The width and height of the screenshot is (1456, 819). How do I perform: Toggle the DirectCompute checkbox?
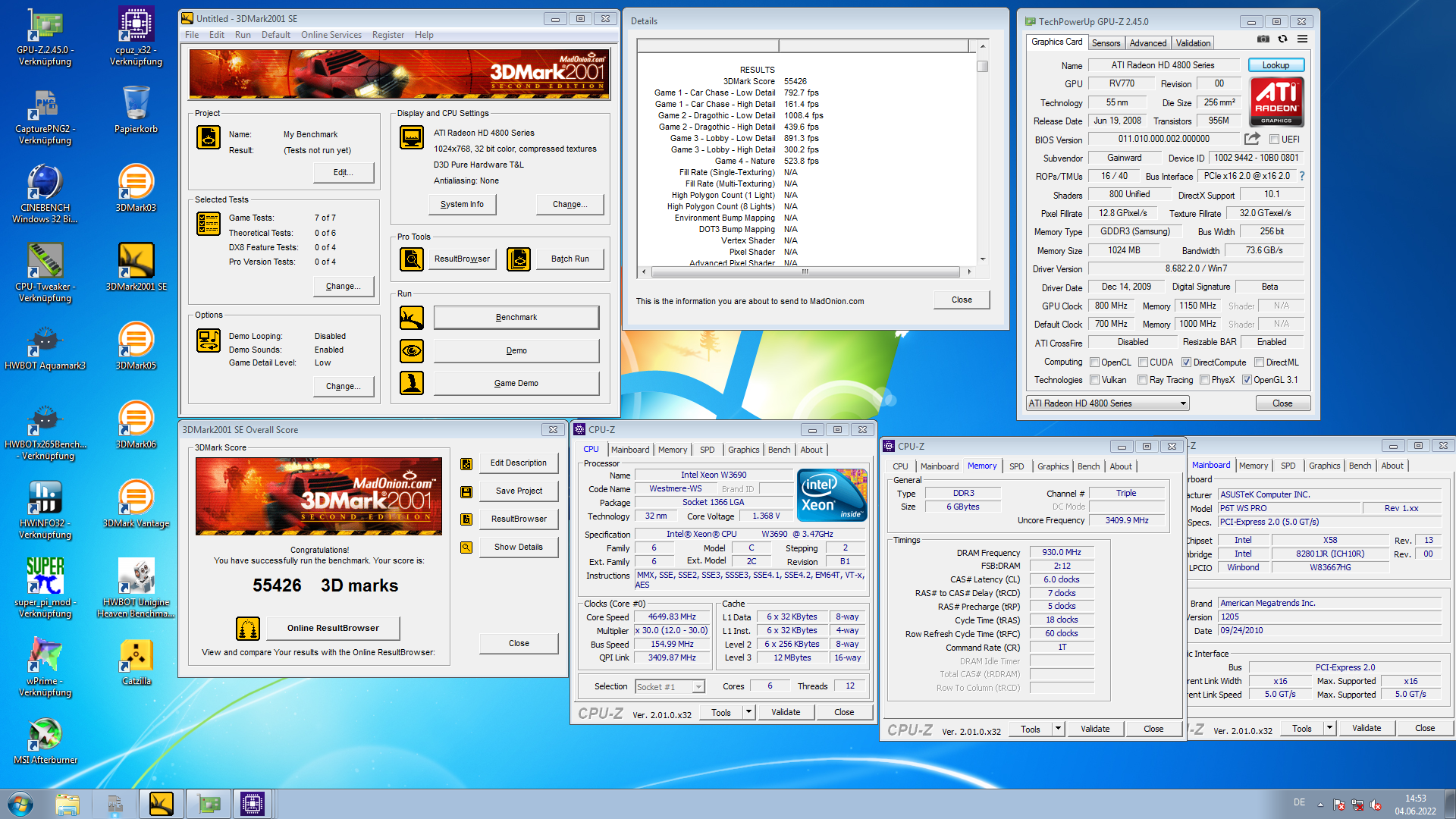pos(1186,362)
